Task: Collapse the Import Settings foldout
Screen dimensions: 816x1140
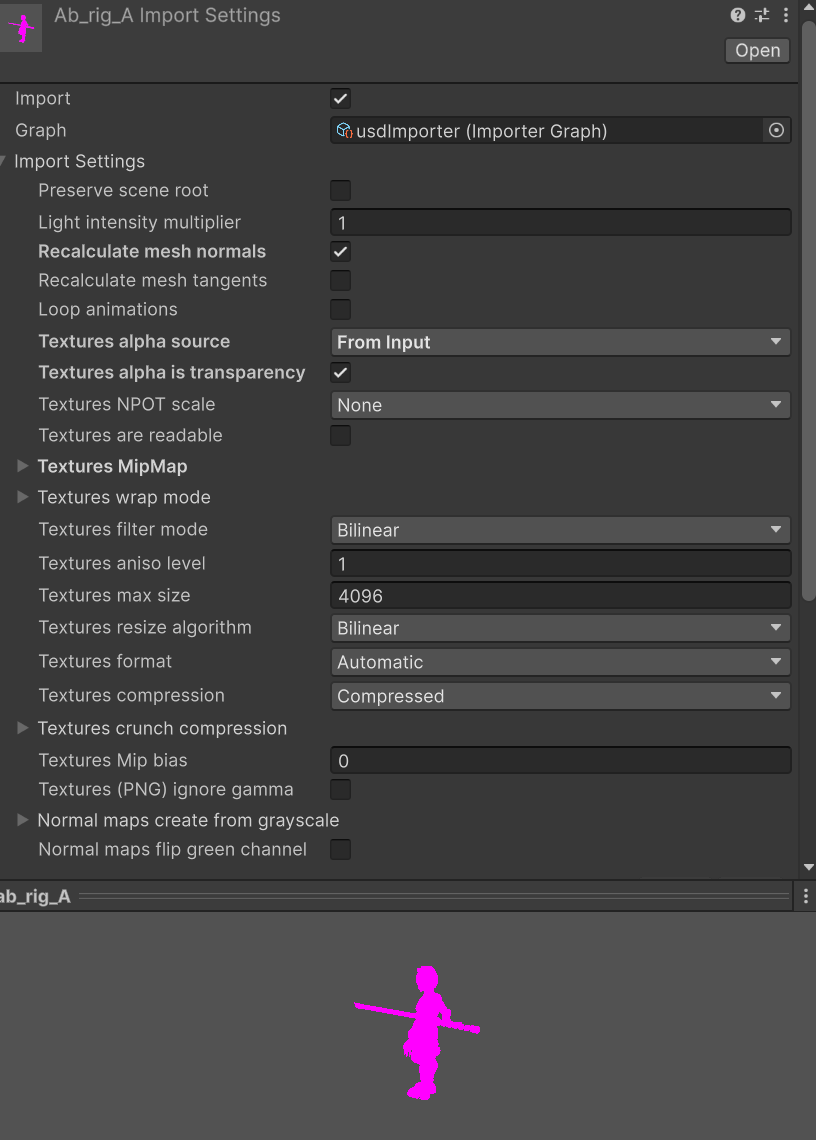Action: (4, 161)
